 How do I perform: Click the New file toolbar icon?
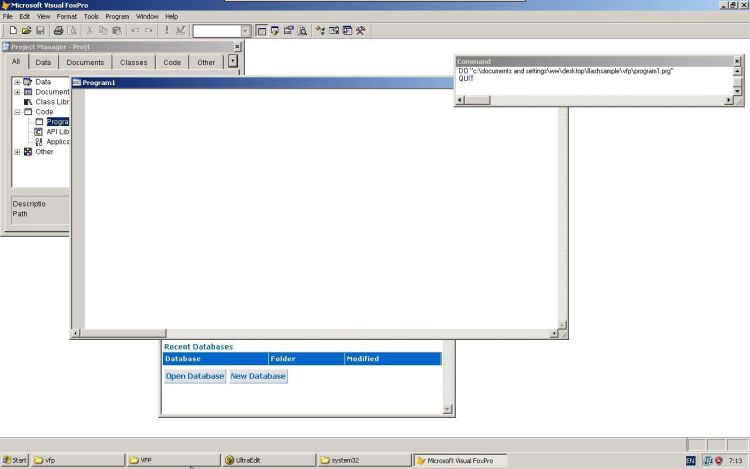pos(13,31)
